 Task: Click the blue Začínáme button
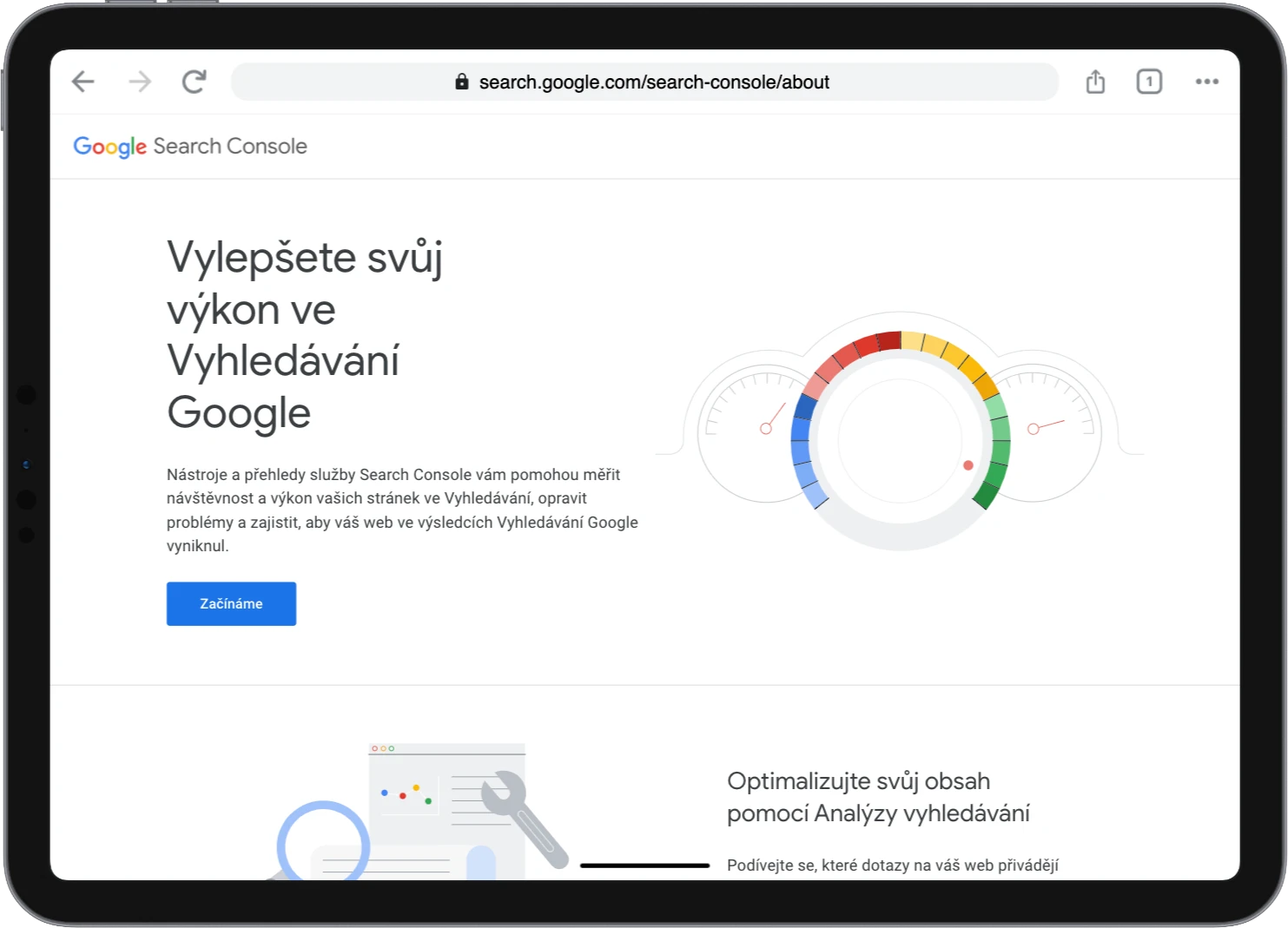coord(231,603)
